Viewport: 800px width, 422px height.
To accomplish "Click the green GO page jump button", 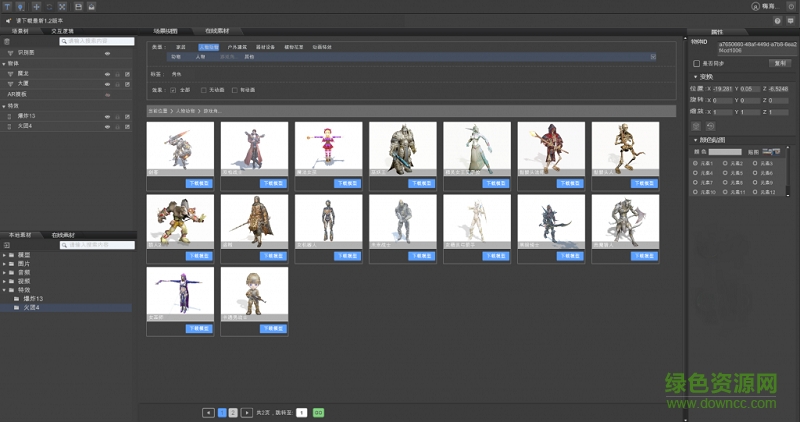I will click(317, 412).
